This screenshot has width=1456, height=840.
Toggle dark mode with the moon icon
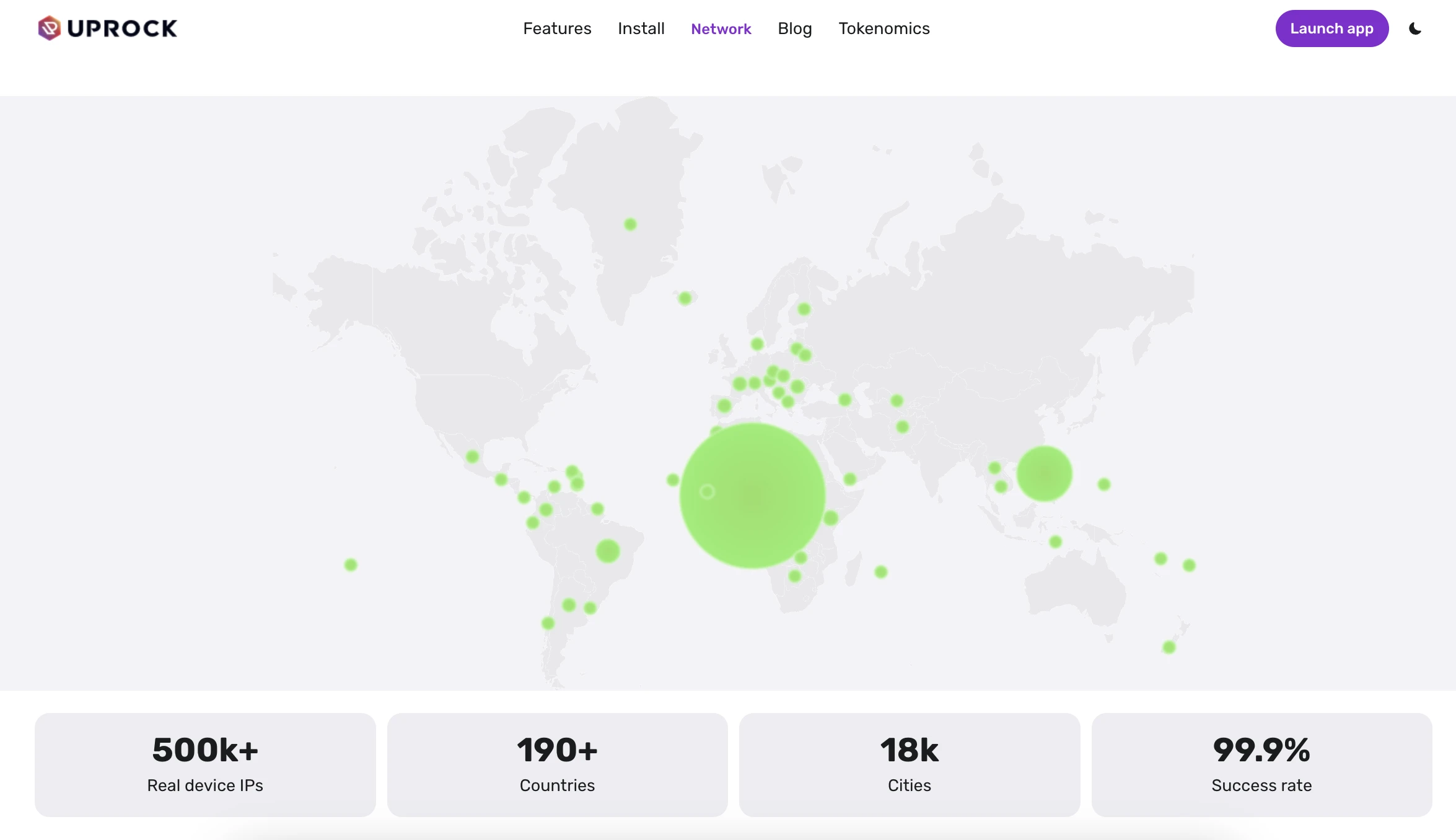click(x=1415, y=28)
